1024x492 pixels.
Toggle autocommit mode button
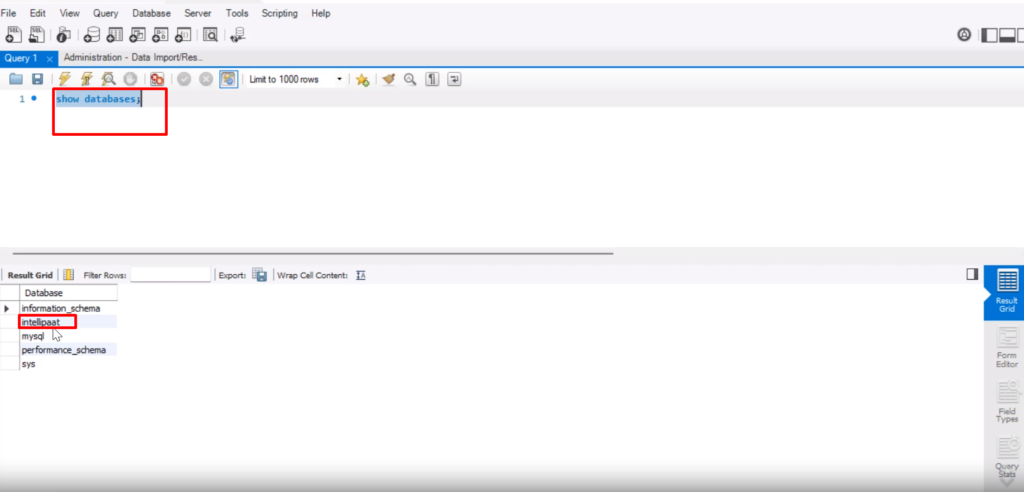(229, 79)
